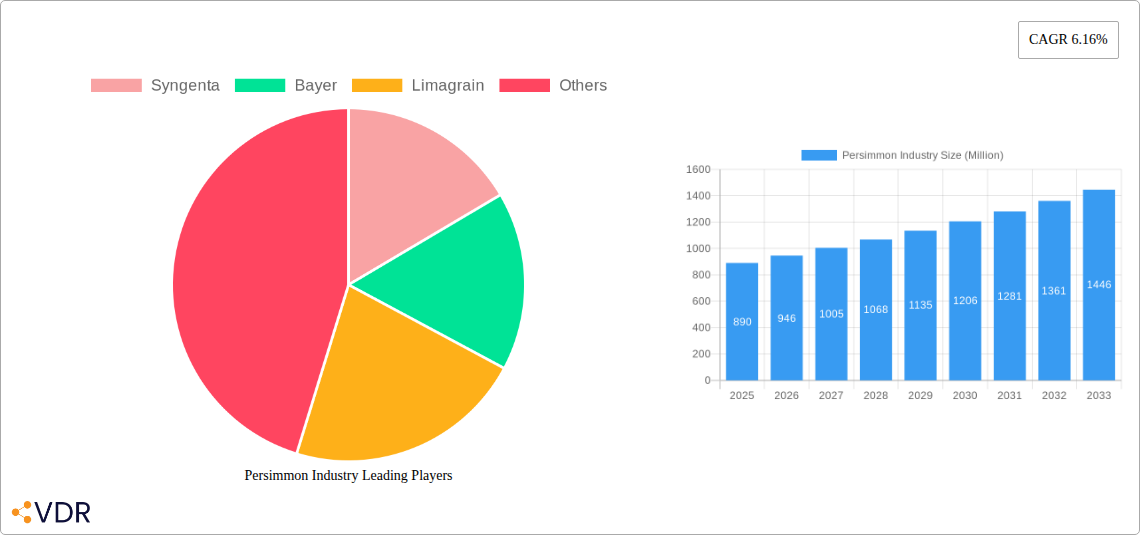Toggle Limagrain legend entry visibility
1140x535 pixels.
447,86
